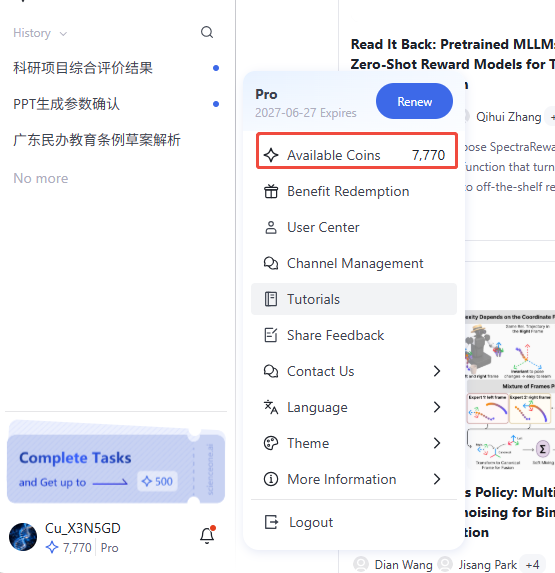
Task: Click the Renew button
Action: tap(414, 101)
